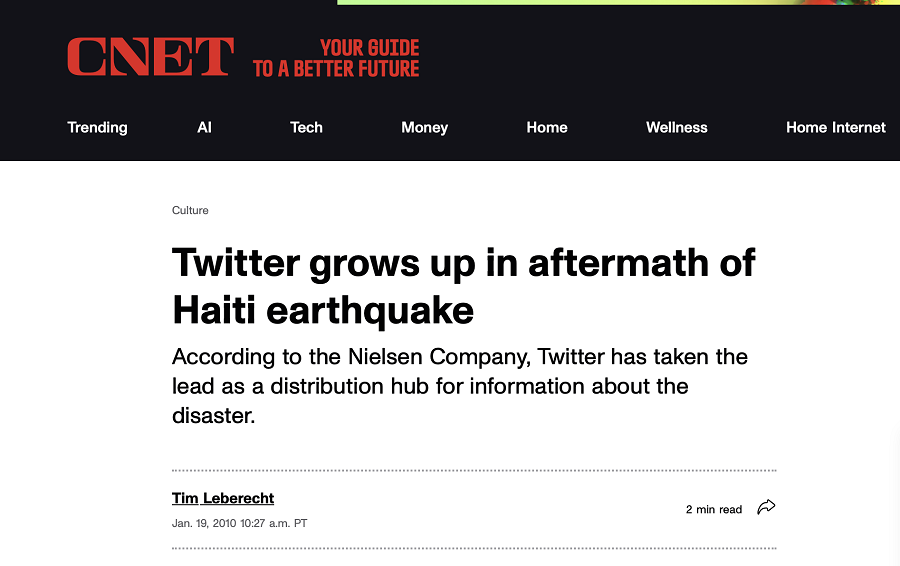Click the dotted divider above the author name

tap(474, 470)
